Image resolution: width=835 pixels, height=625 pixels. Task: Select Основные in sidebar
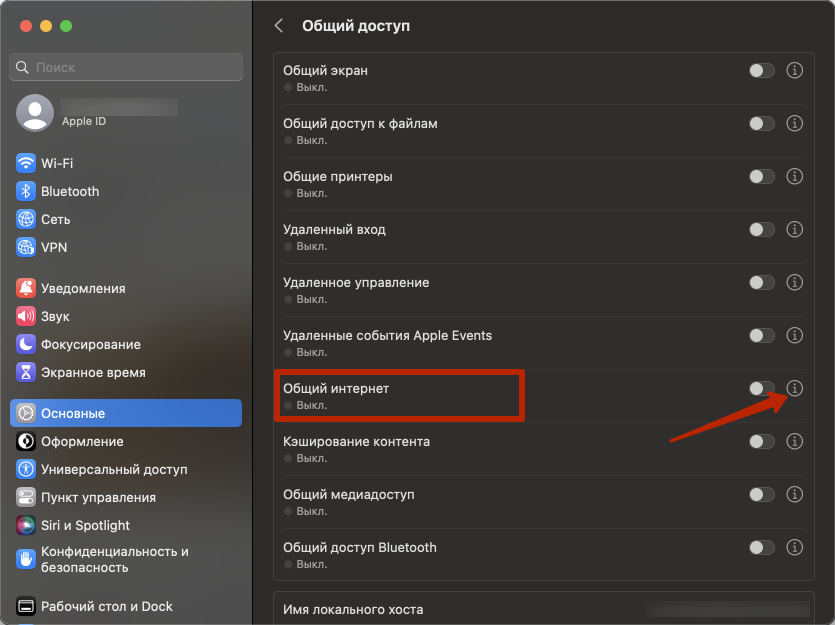pyautogui.click(x=126, y=413)
